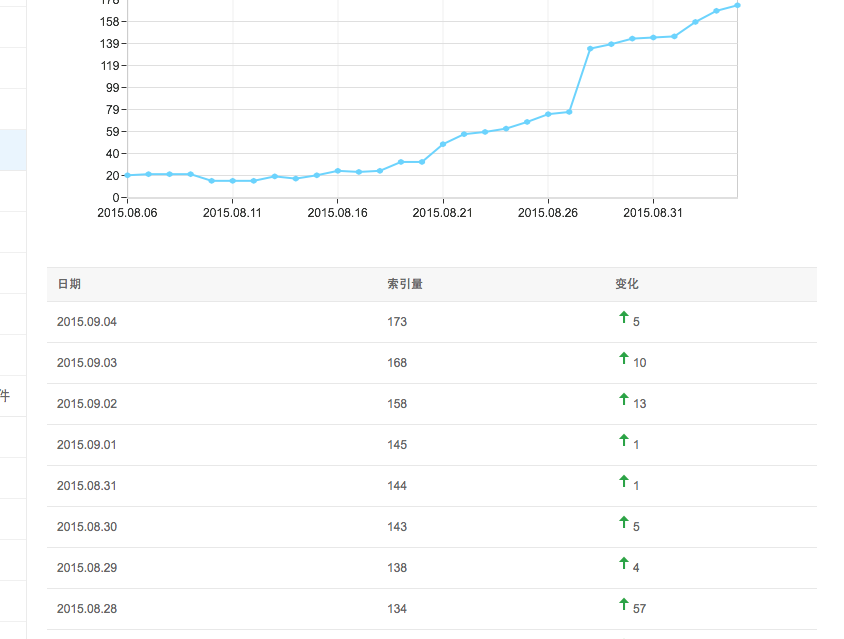Click the 日期 column header
This screenshot has height=639, width=844.
69,284
